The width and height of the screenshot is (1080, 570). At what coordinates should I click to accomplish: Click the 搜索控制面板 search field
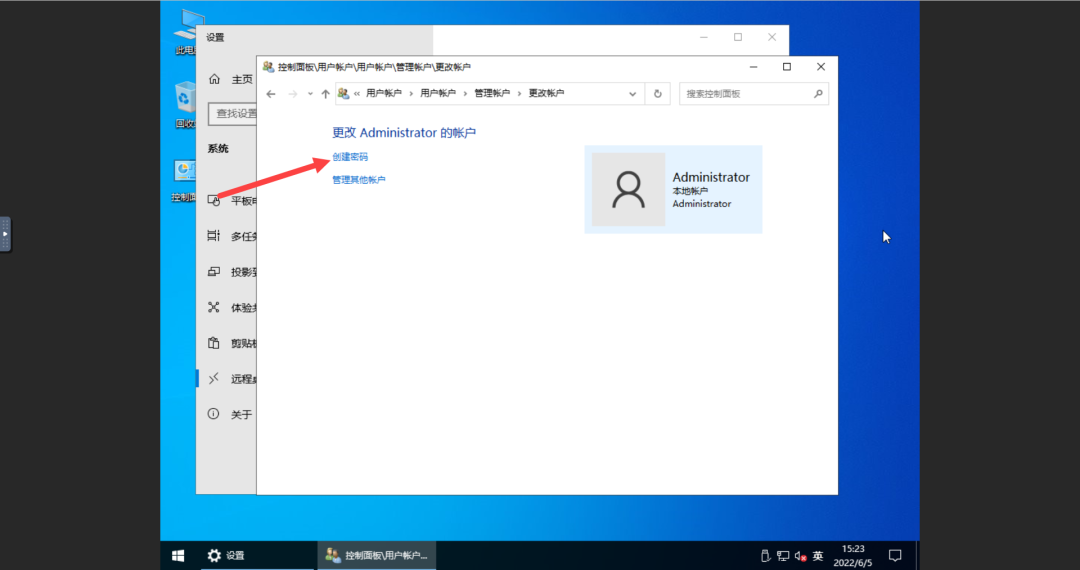pyautogui.click(x=747, y=94)
